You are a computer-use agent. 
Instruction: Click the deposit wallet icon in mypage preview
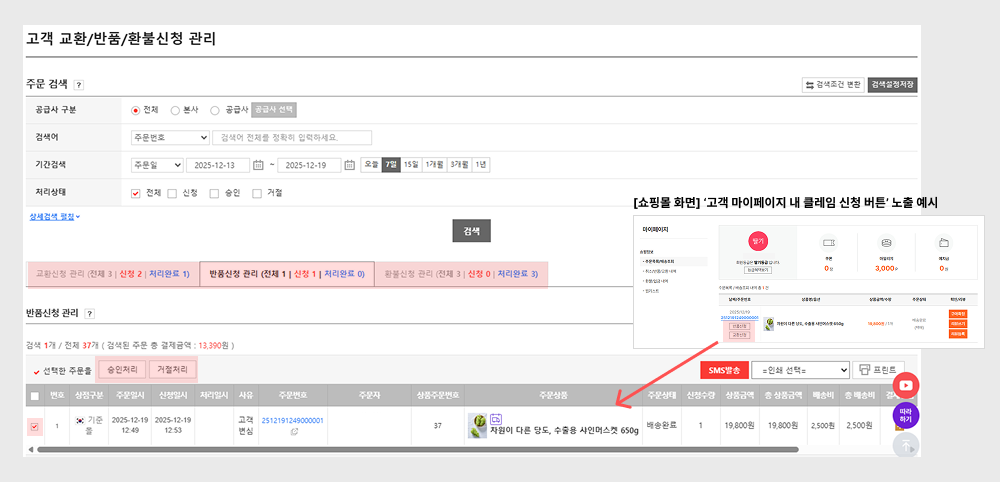(x=943, y=243)
